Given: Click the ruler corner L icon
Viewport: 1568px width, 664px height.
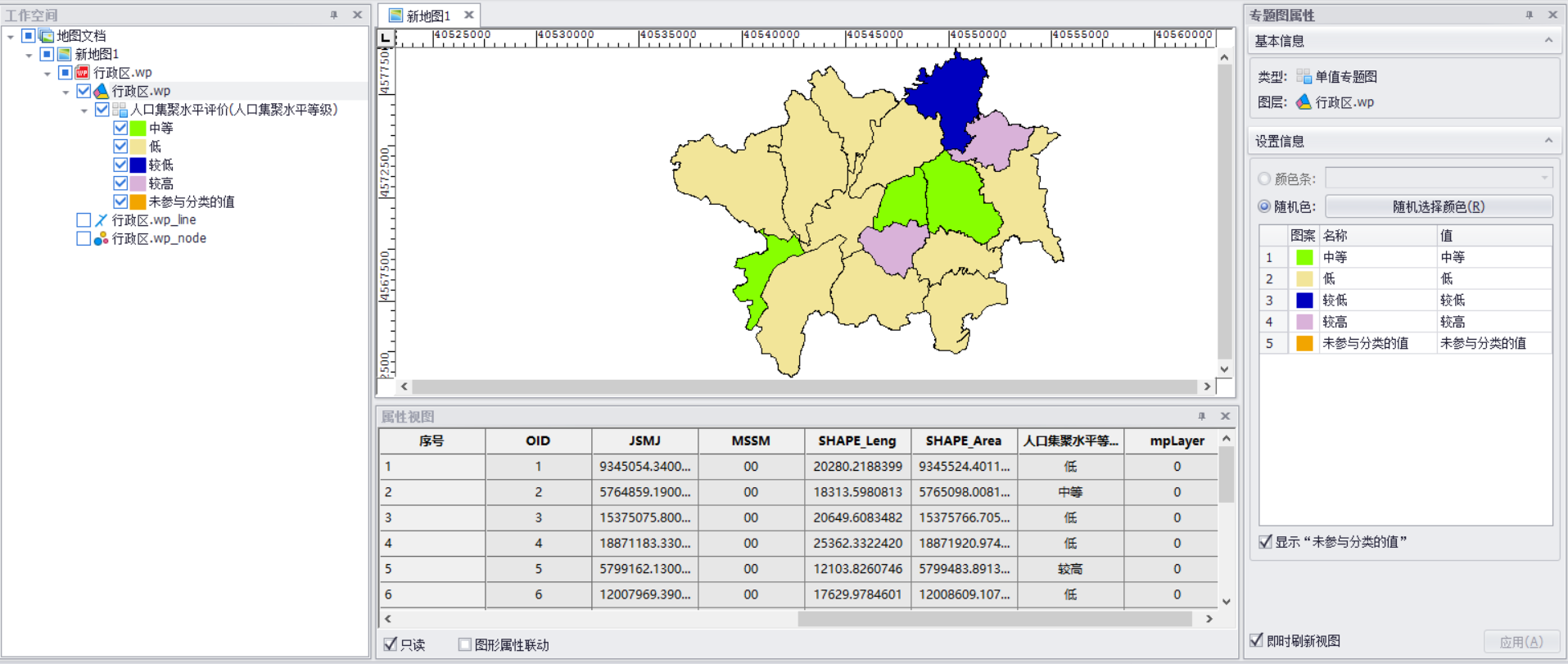Looking at the screenshot, I should coord(386,38).
